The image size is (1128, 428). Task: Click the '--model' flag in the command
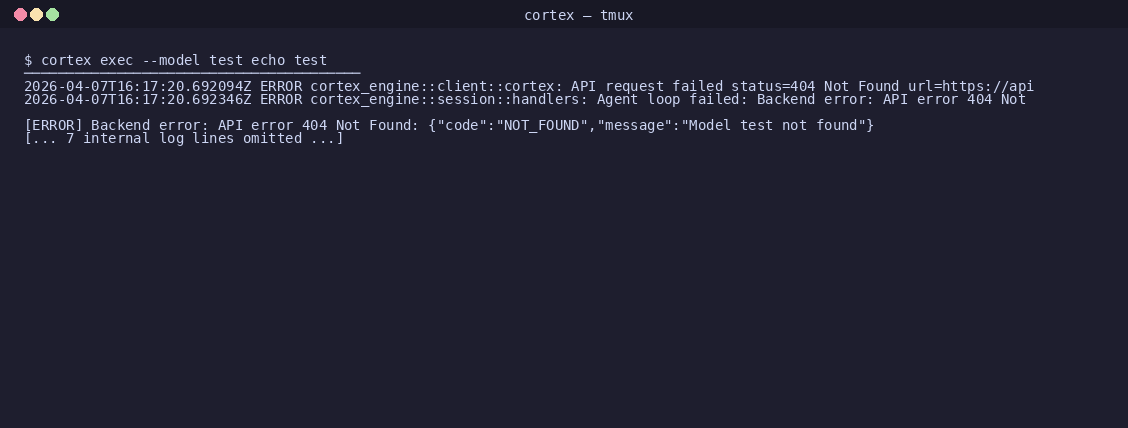[171, 60]
